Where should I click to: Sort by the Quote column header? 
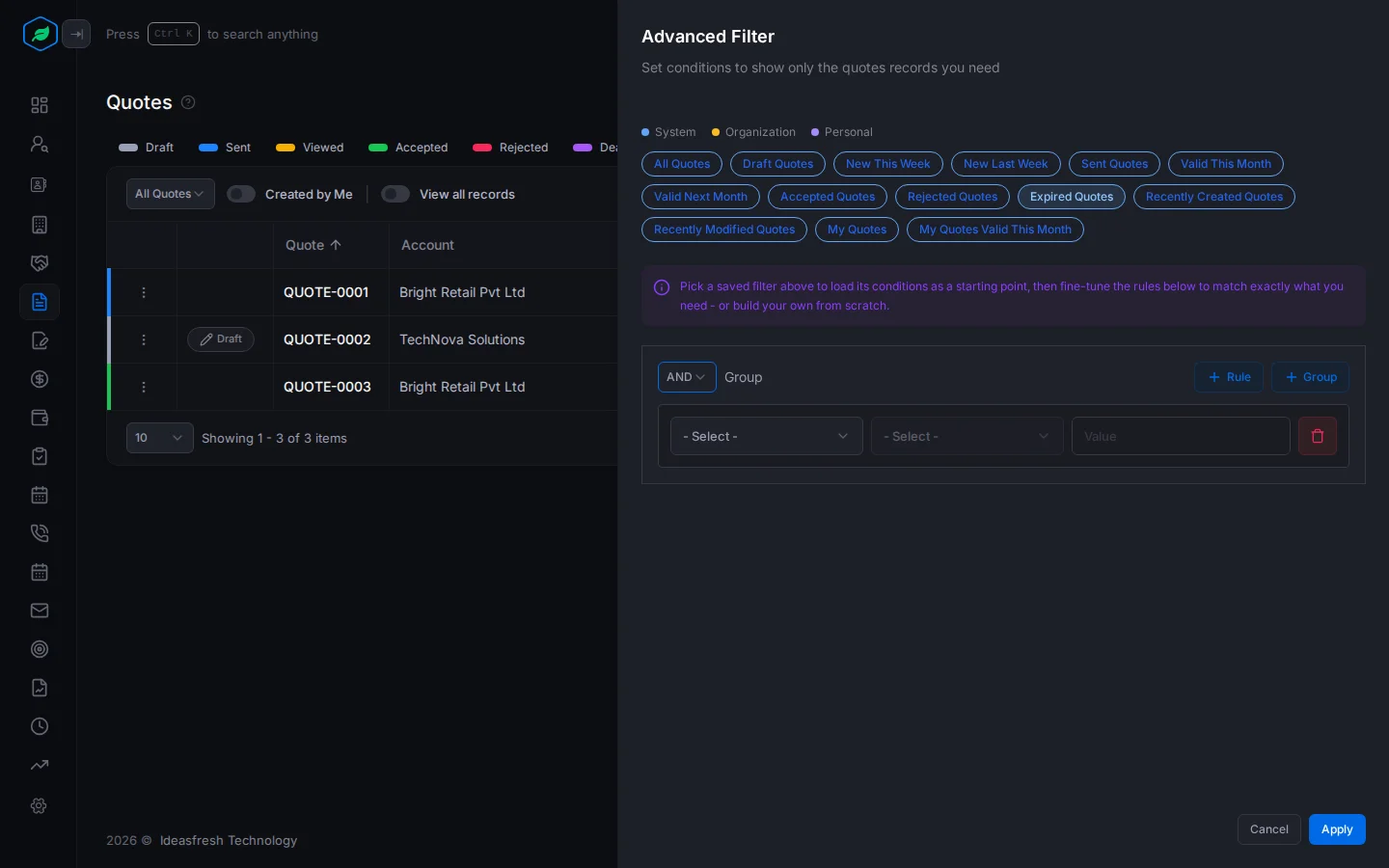point(313,245)
